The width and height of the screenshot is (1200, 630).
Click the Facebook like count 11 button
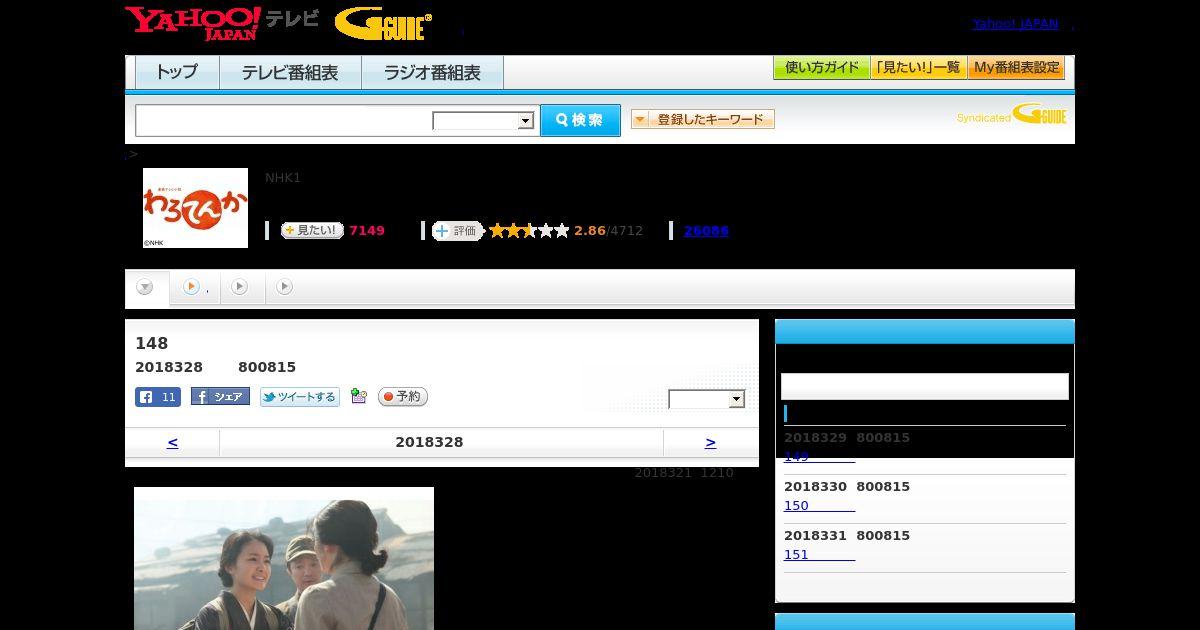(x=158, y=397)
